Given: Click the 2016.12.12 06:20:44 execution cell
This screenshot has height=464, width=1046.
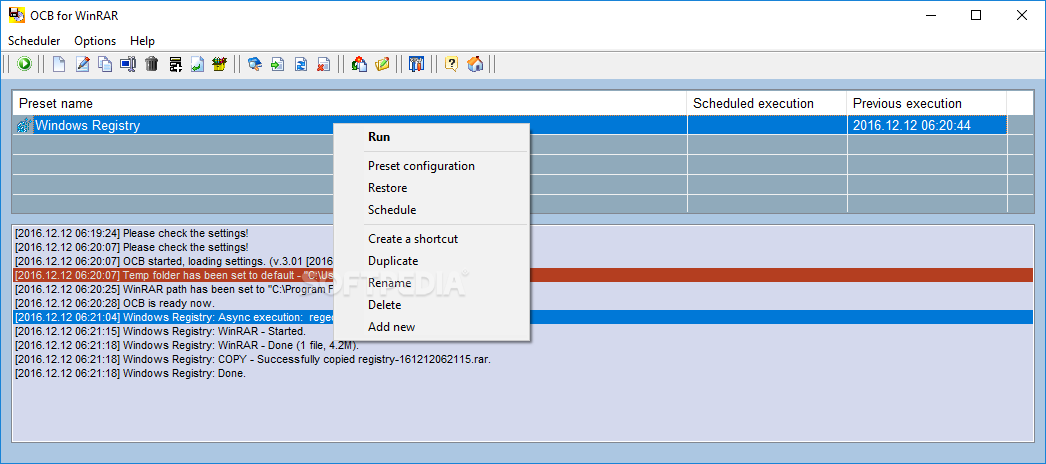Looking at the screenshot, I should [927, 125].
